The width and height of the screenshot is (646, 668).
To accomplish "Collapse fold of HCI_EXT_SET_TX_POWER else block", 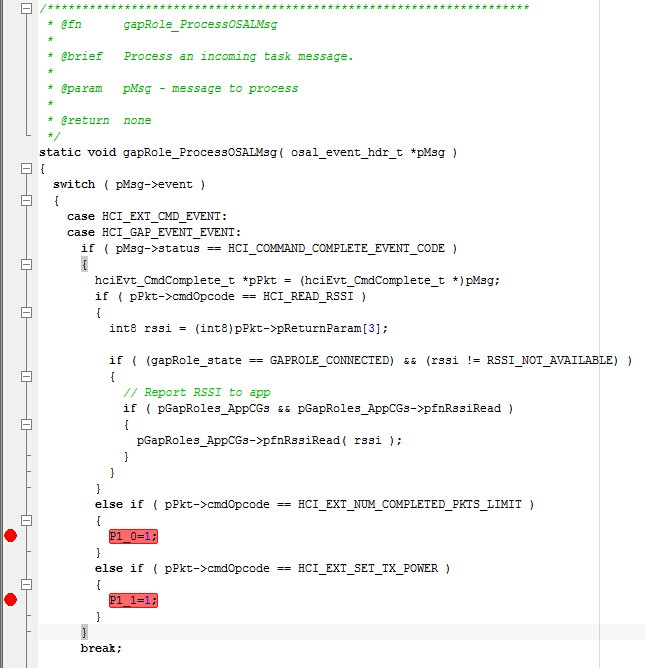I will [26, 584].
